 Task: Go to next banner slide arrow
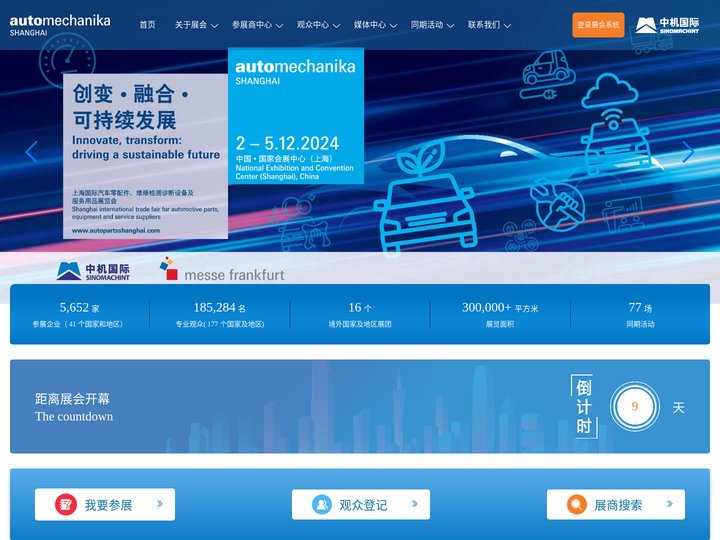pyautogui.click(x=688, y=152)
